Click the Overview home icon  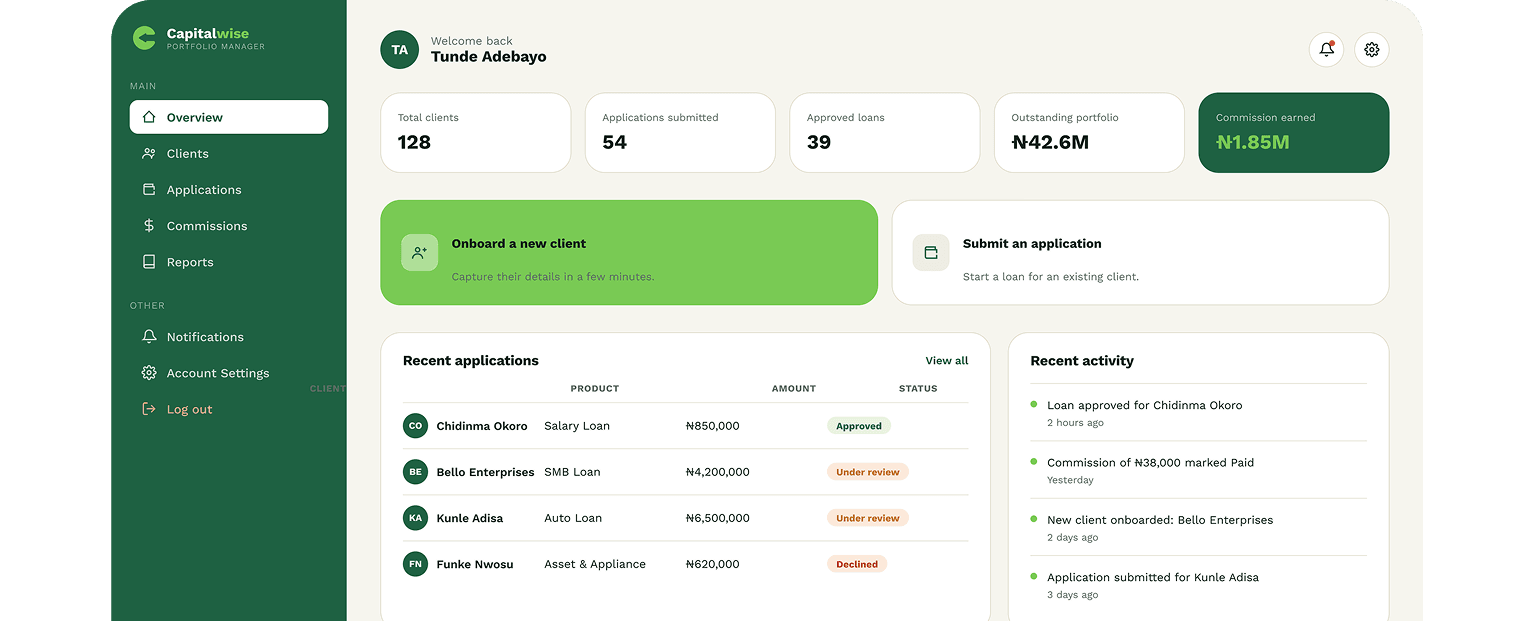149,117
